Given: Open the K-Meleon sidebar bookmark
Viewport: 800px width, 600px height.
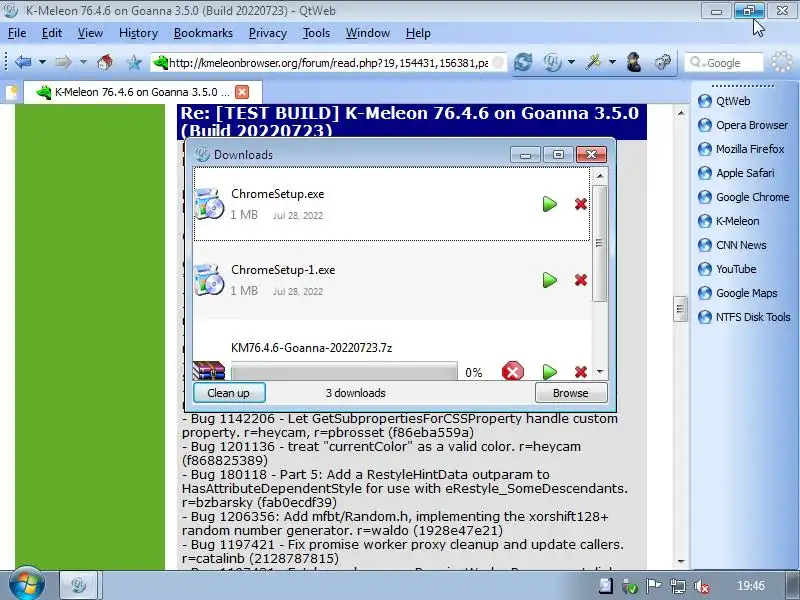Looking at the screenshot, I should 729,221.
